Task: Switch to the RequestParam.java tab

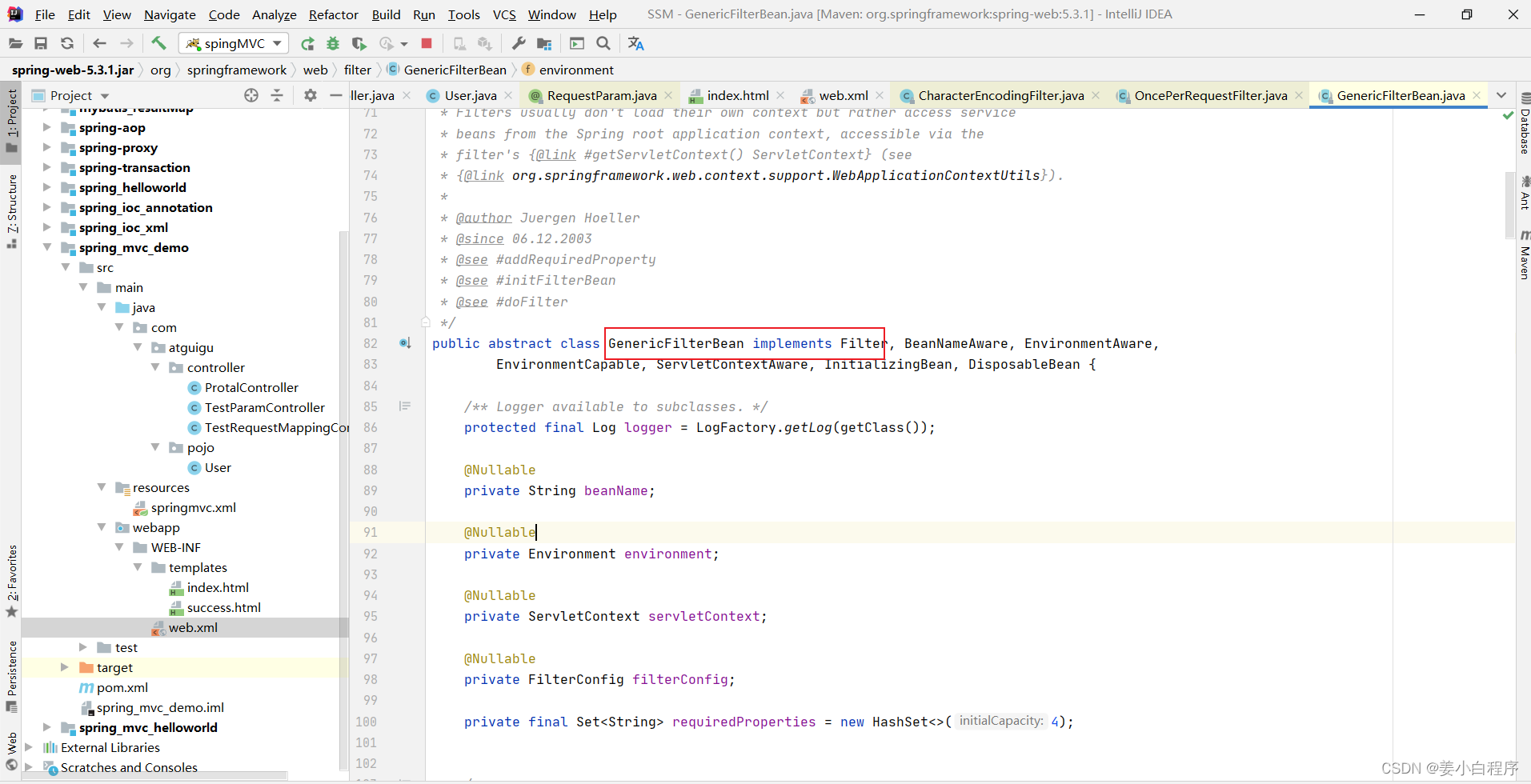Action: pyautogui.click(x=602, y=95)
